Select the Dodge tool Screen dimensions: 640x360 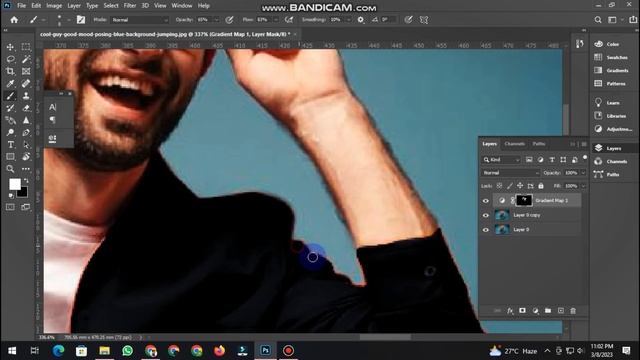[10, 133]
